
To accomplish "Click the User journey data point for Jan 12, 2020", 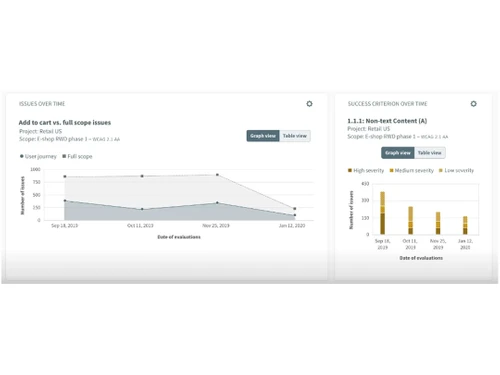I will (x=295, y=215).
